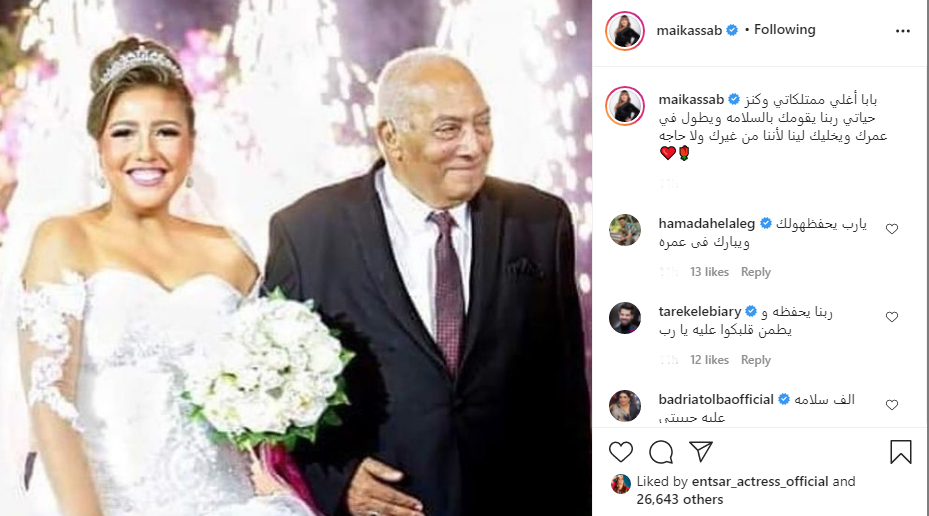
Task: Open maikassab profile from header username
Action: point(689,30)
